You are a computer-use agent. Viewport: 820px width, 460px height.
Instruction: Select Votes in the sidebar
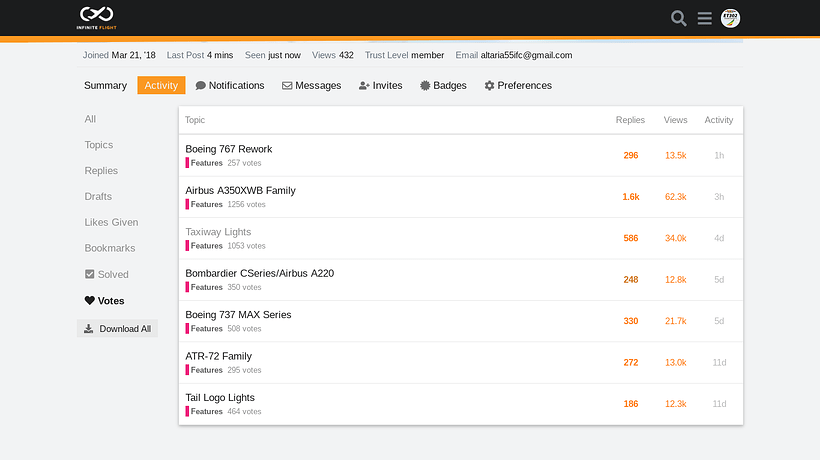click(x=105, y=301)
